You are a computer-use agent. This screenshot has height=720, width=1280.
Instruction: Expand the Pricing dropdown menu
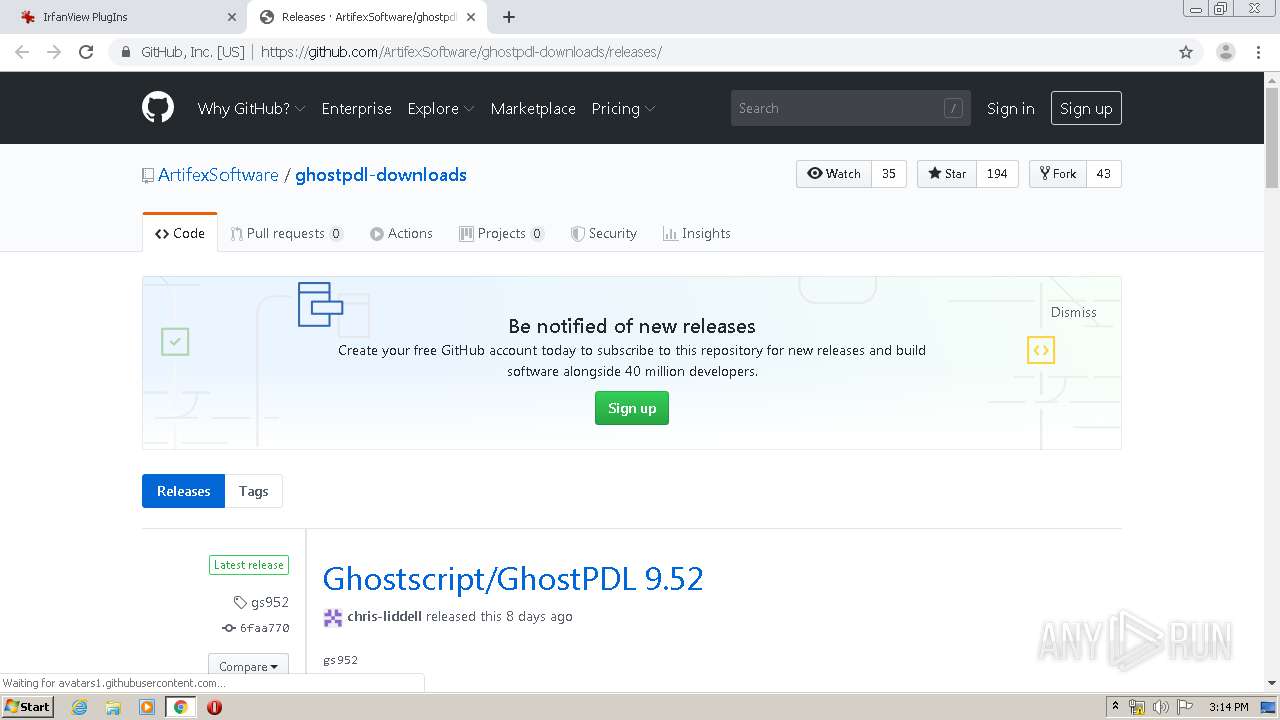[623, 108]
